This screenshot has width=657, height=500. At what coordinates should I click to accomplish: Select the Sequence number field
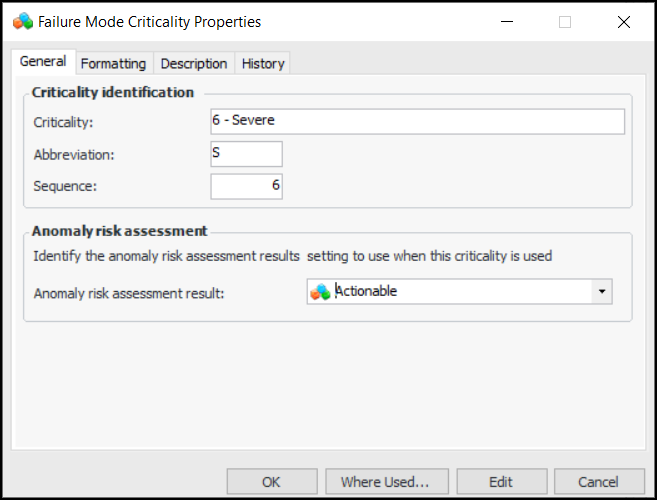pyautogui.click(x=246, y=186)
